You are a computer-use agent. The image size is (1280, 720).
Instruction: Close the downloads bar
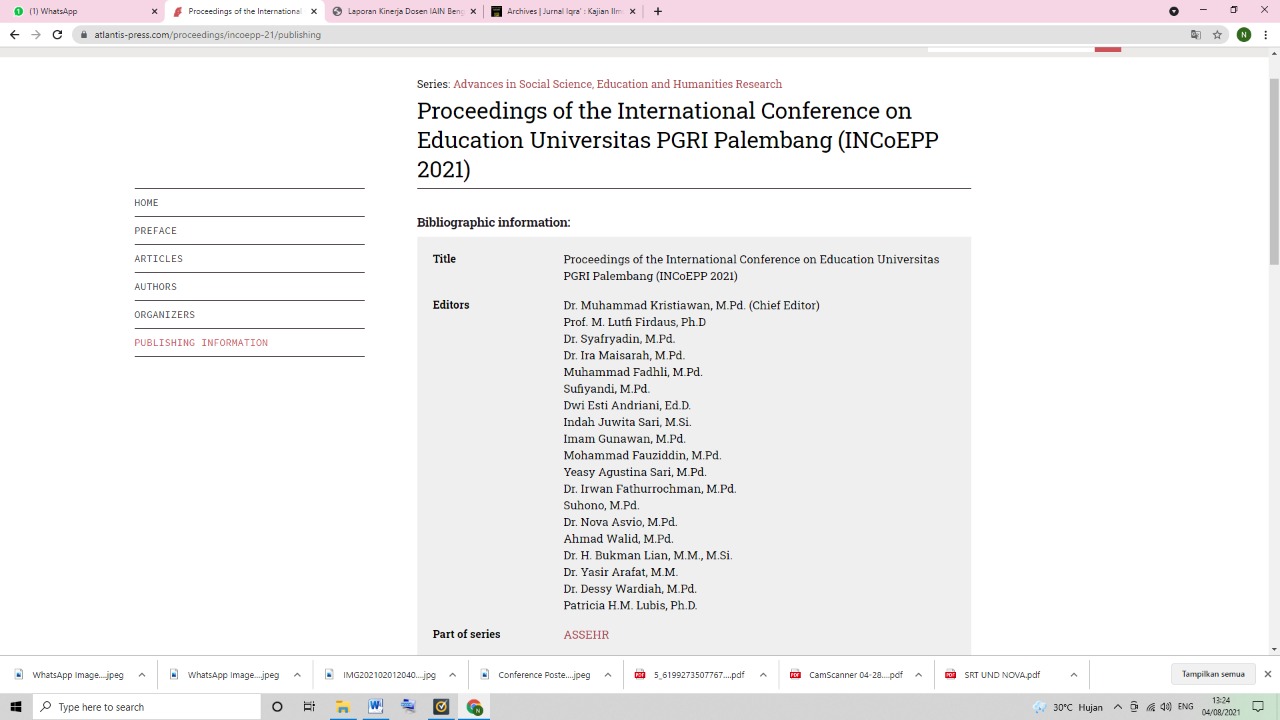click(x=1267, y=674)
